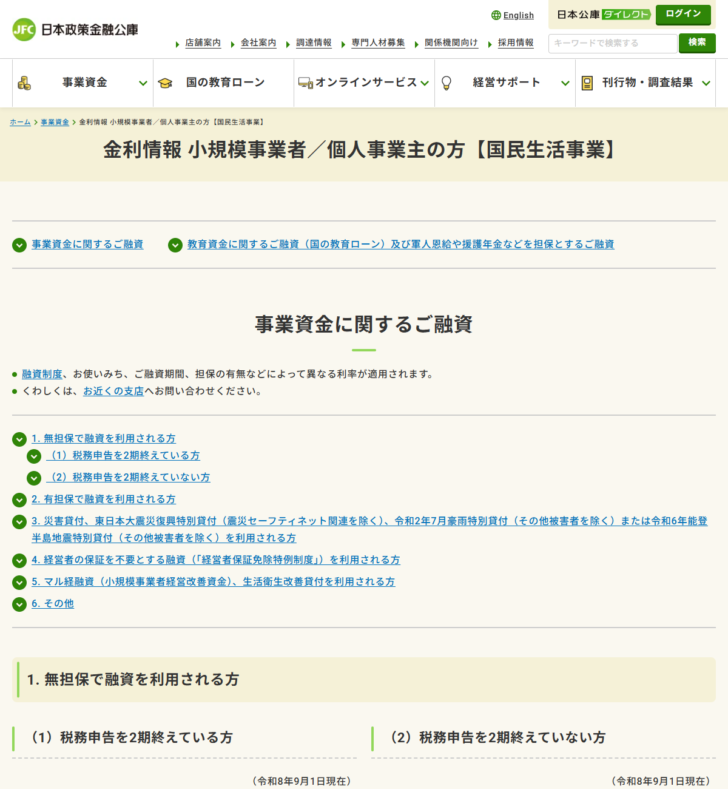Expand the オンラインサービス menu chevron

tap(425, 84)
